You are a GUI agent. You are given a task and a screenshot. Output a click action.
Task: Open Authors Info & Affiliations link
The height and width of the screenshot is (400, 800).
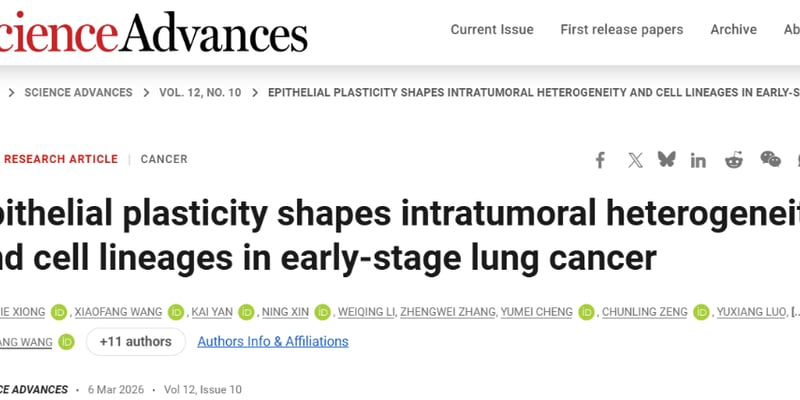point(273,341)
